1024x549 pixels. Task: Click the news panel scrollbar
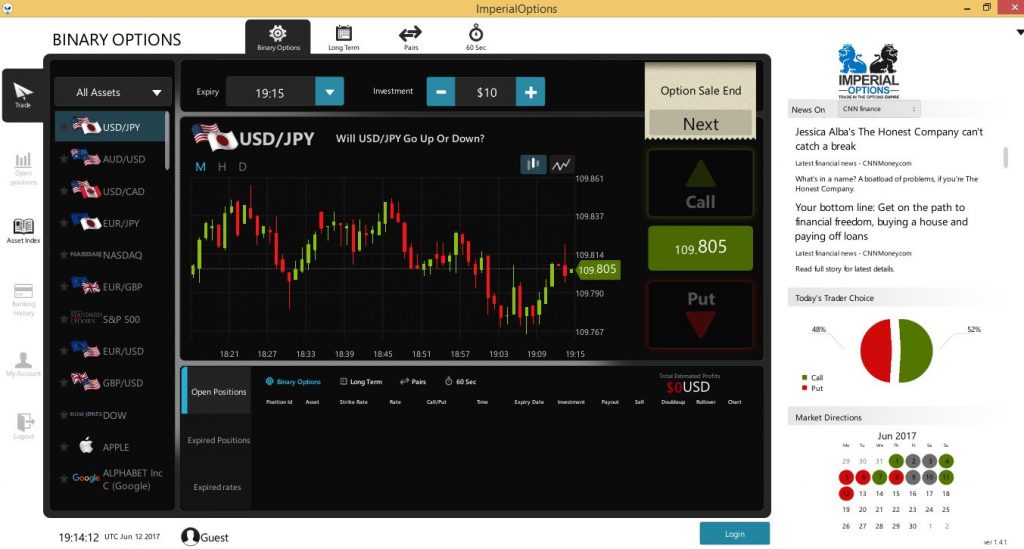(x=1005, y=157)
